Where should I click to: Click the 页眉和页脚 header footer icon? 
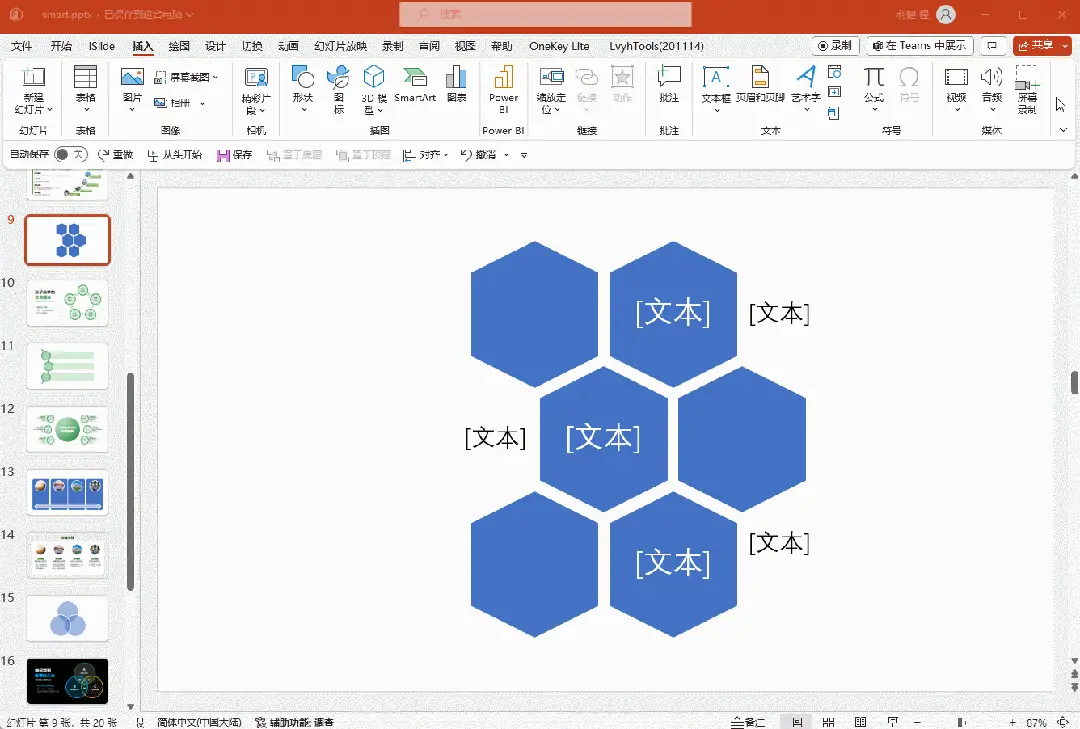tap(759, 84)
